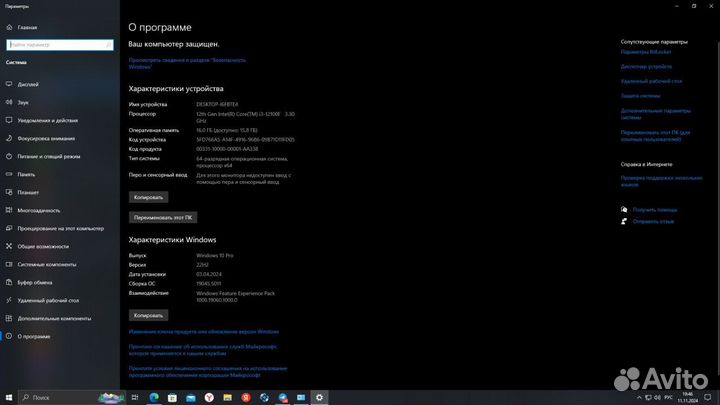This screenshot has height=405, width=720.
Task: Click the Дополнительные компоненты icon
Action: click(9, 318)
